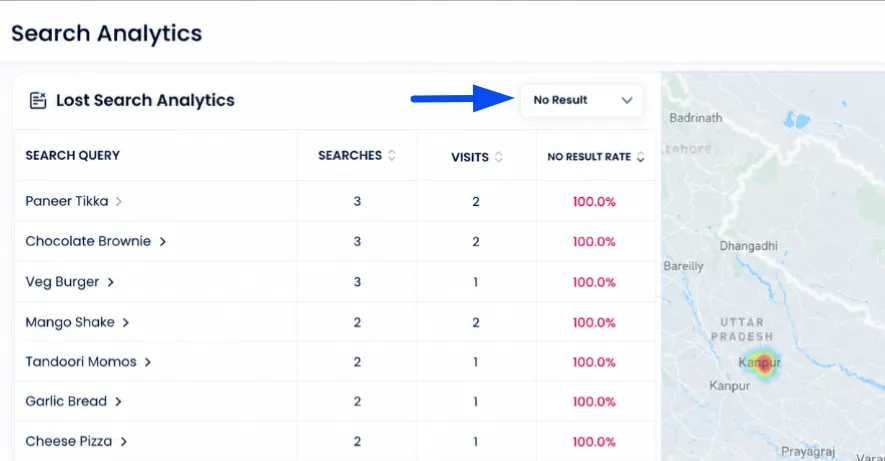Sort by No Result Rate arrows

[640, 157]
